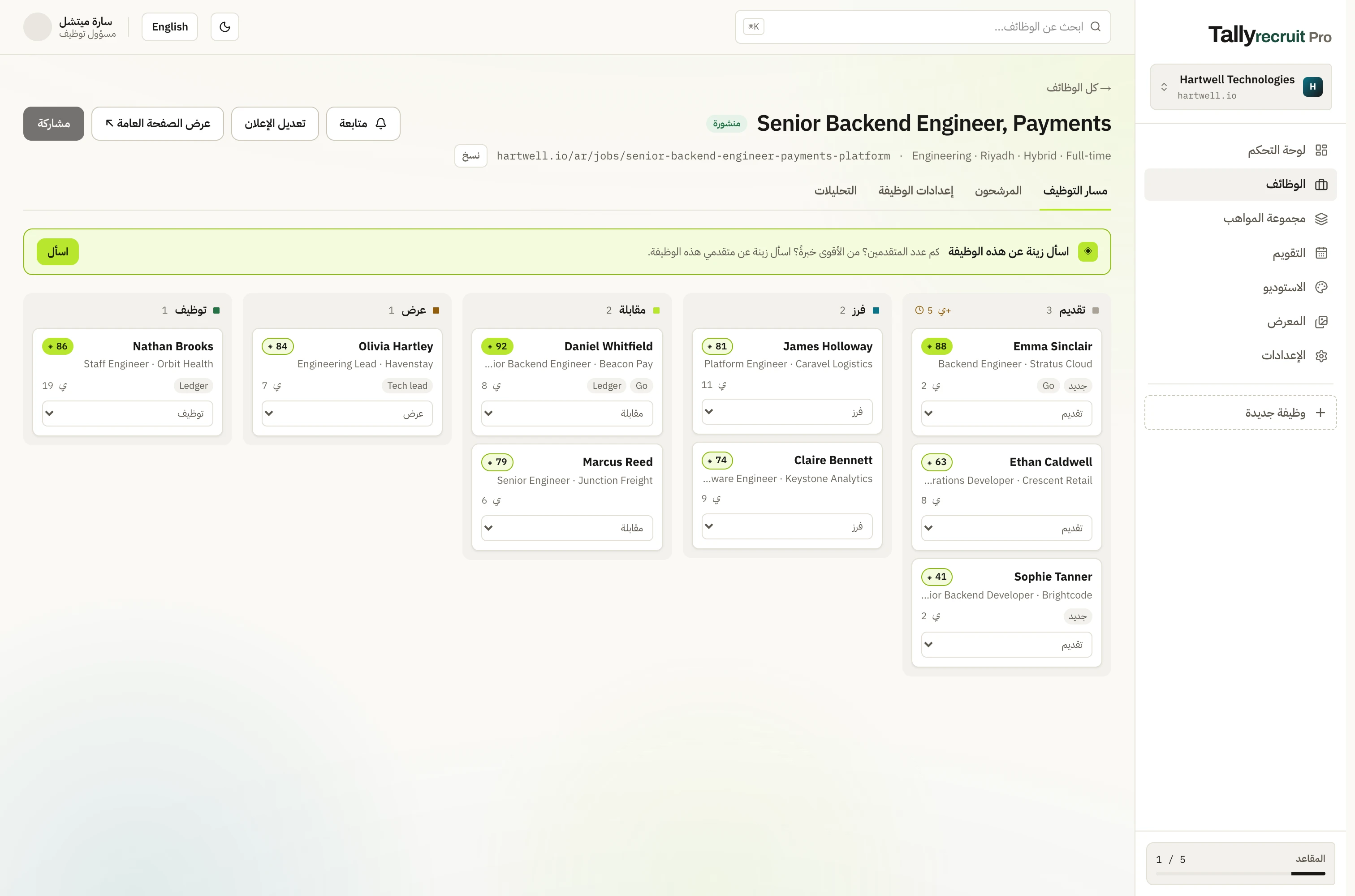Toggle dark mode with the moon icon
The image size is (1355, 896).
point(224,27)
